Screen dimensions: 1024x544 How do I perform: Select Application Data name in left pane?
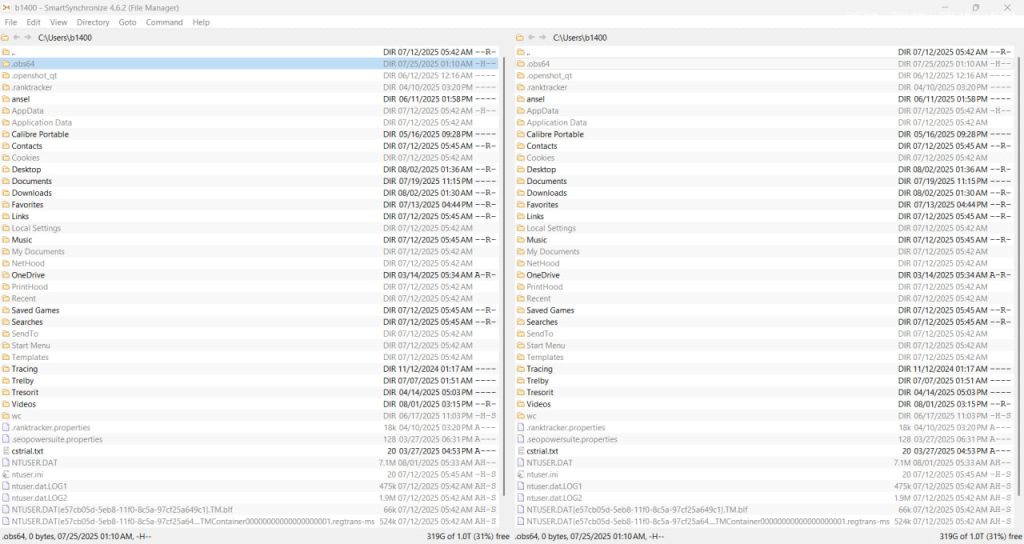[42, 123]
